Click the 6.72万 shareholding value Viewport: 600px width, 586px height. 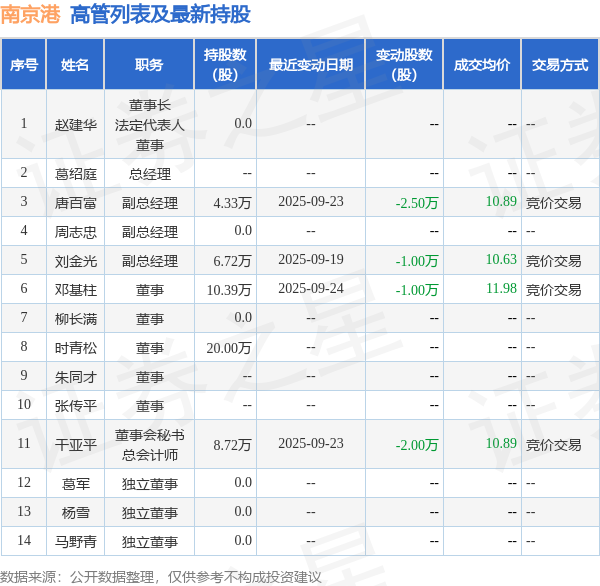pos(232,261)
